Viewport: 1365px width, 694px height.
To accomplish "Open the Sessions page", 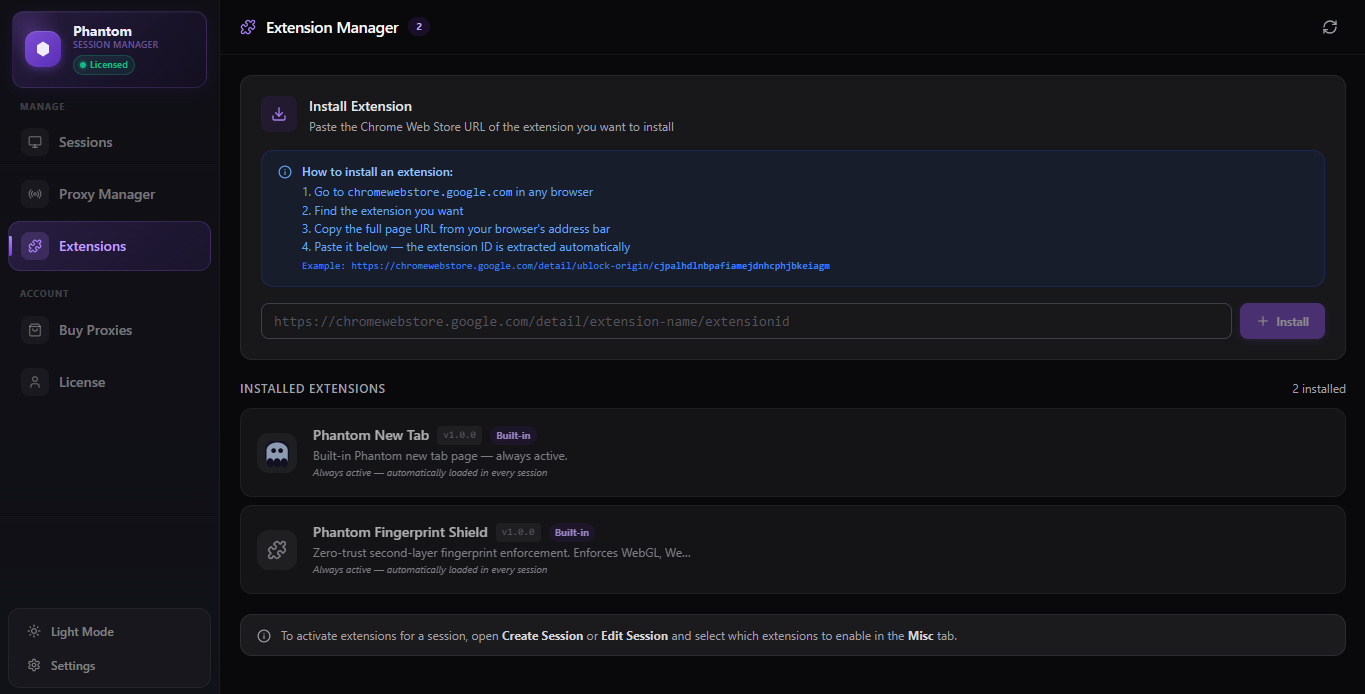I will point(110,142).
